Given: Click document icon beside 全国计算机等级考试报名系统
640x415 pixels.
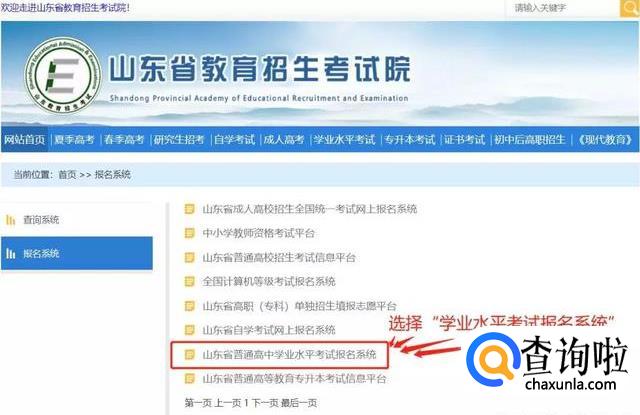Looking at the screenshot, I should [189, 282].
